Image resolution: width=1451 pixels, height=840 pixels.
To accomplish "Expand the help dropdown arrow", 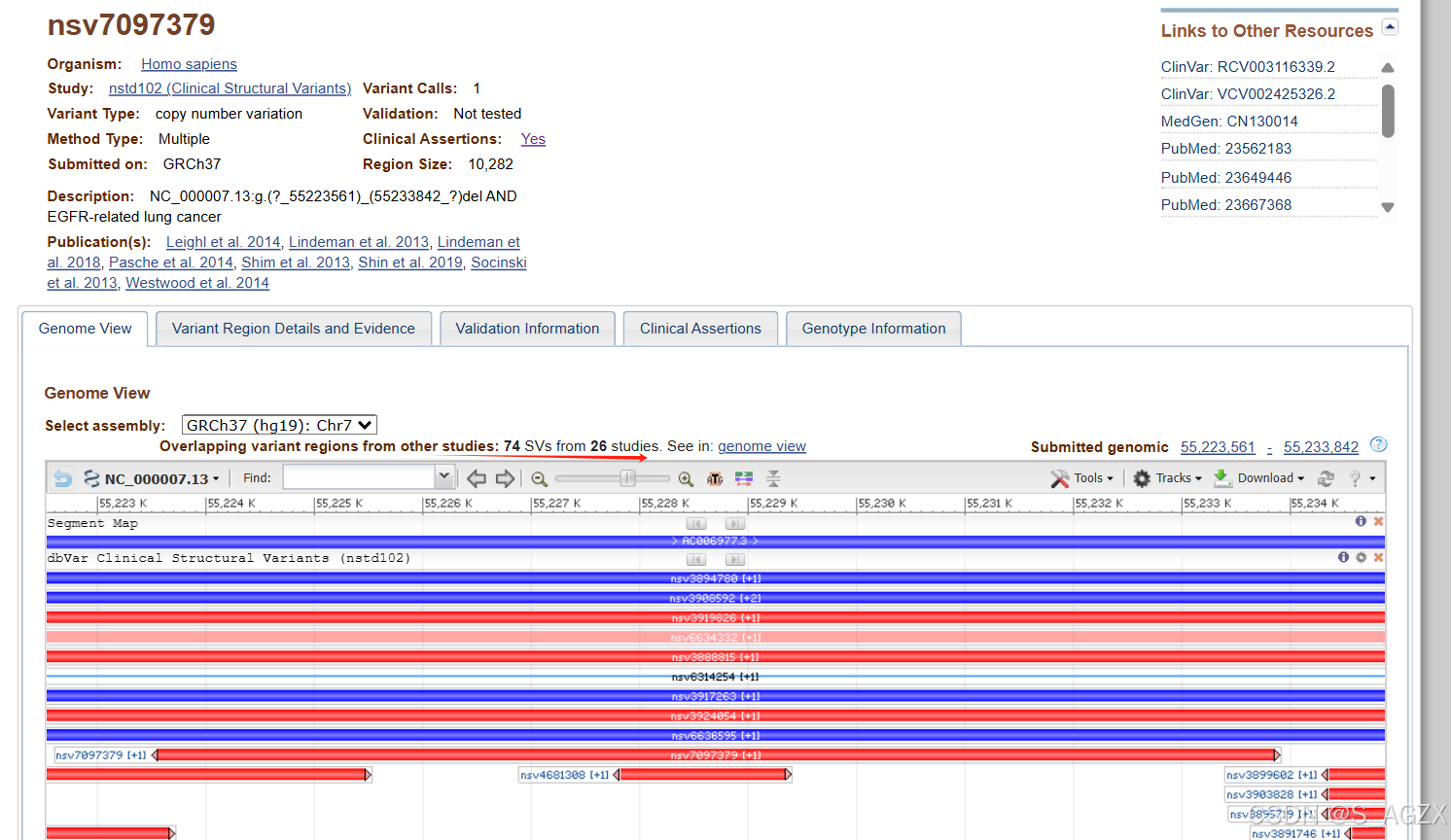I will [x=1372, y=478].
